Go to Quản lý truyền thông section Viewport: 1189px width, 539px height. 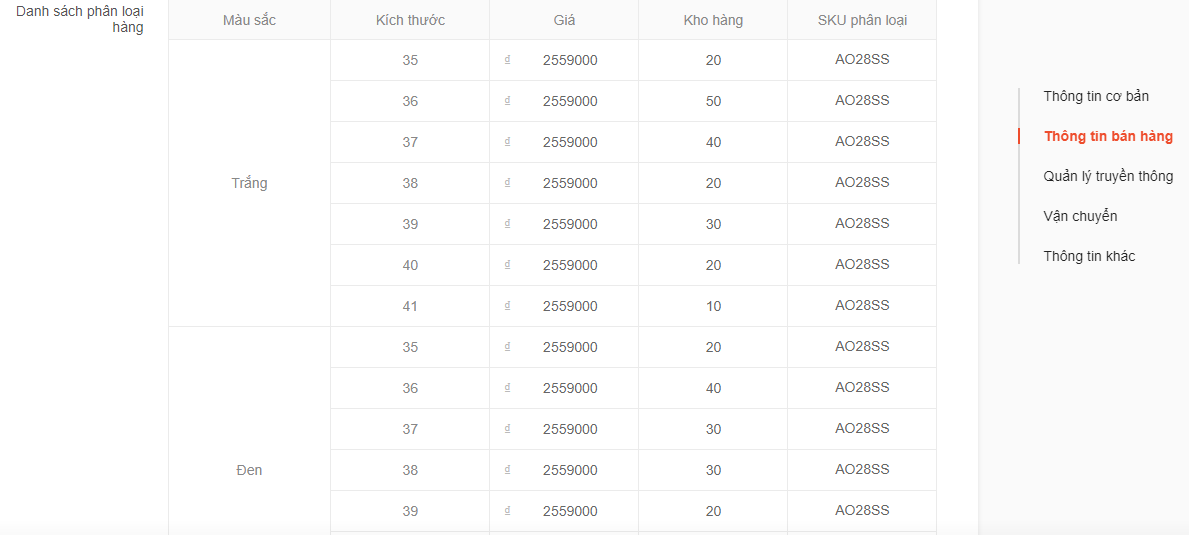tap(1108, 176)
